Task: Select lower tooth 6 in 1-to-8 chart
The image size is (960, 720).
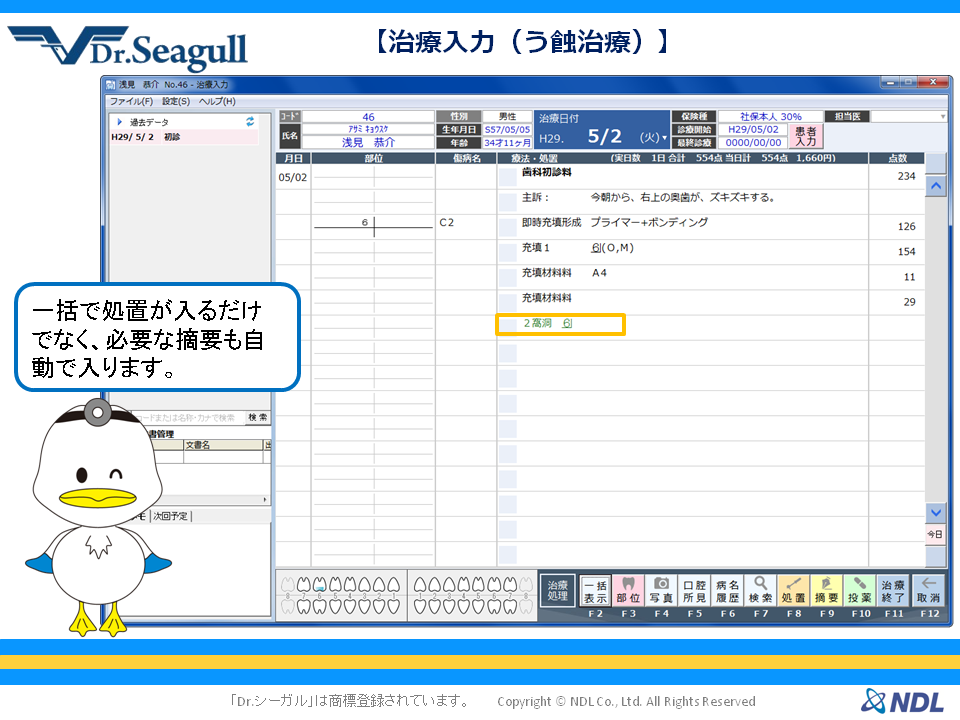Action: (495, 606)
